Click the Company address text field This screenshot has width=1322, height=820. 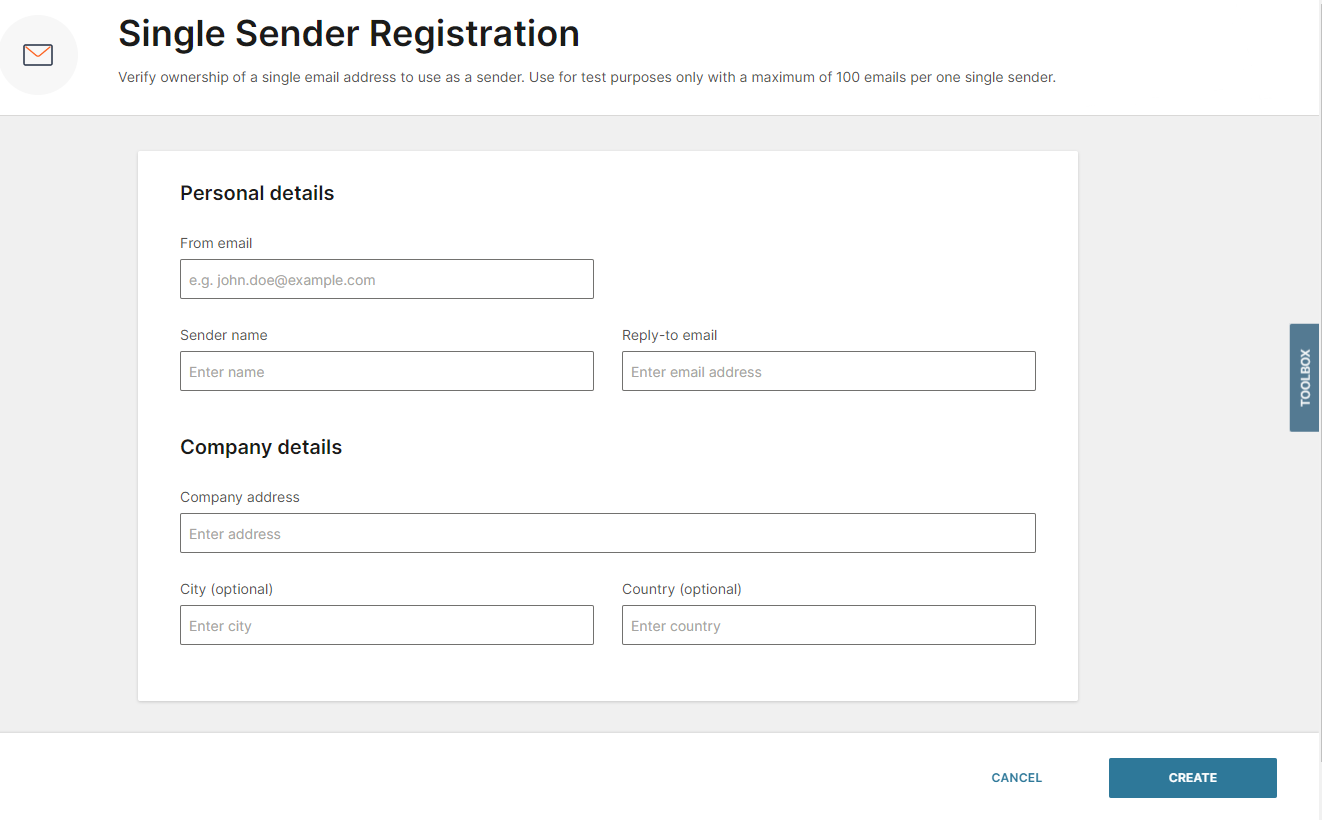click(607, 534)
